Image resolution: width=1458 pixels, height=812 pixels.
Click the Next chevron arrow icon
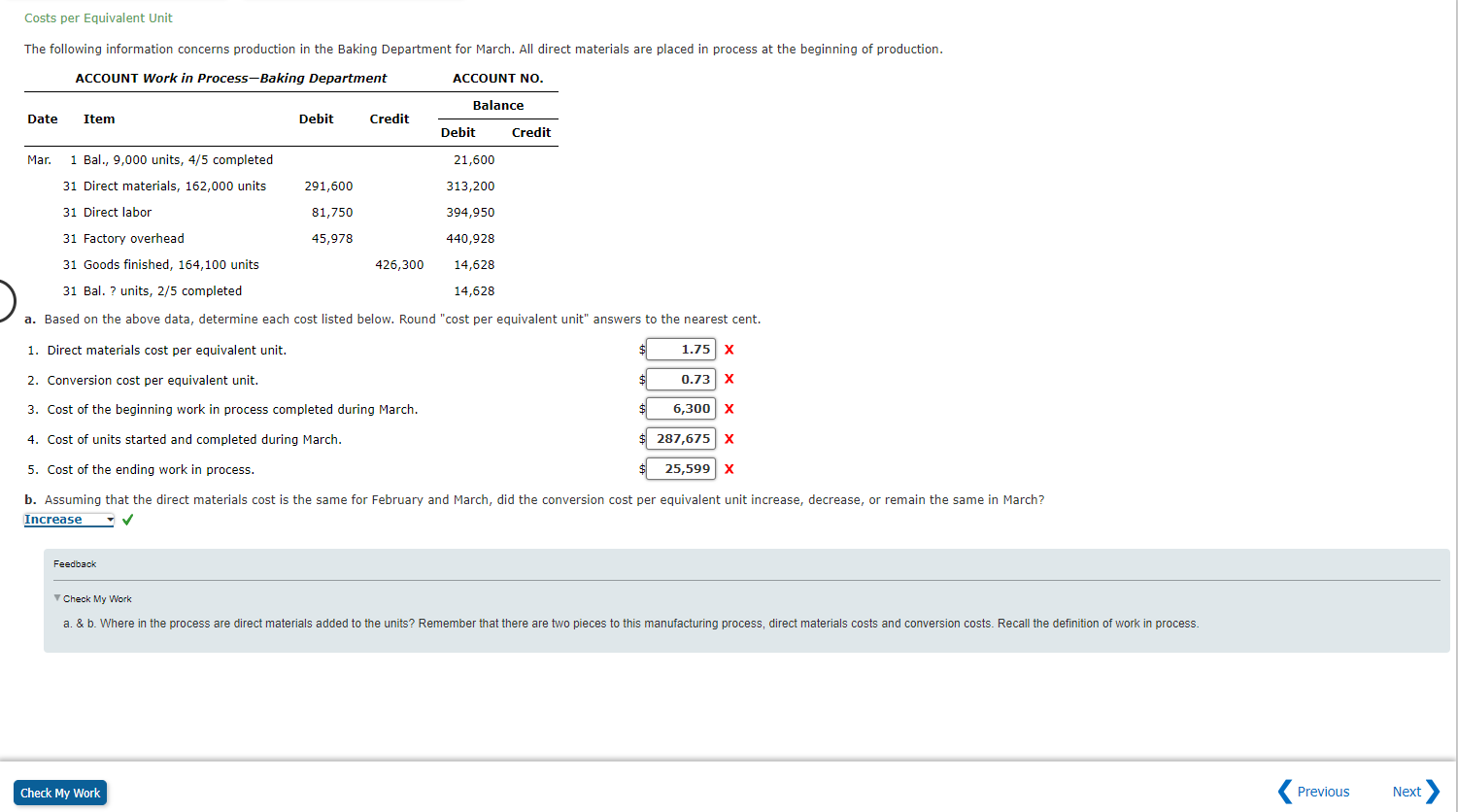(1435, 791)
